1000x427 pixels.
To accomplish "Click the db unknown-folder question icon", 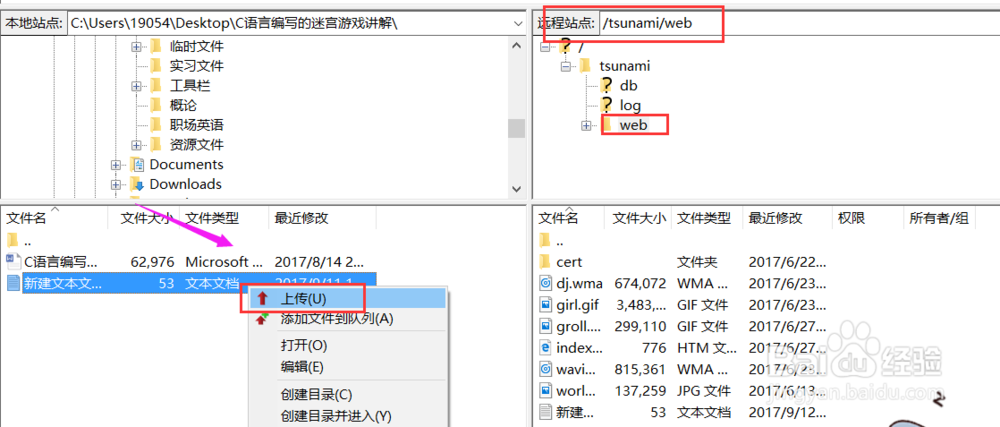I will 607,85.
